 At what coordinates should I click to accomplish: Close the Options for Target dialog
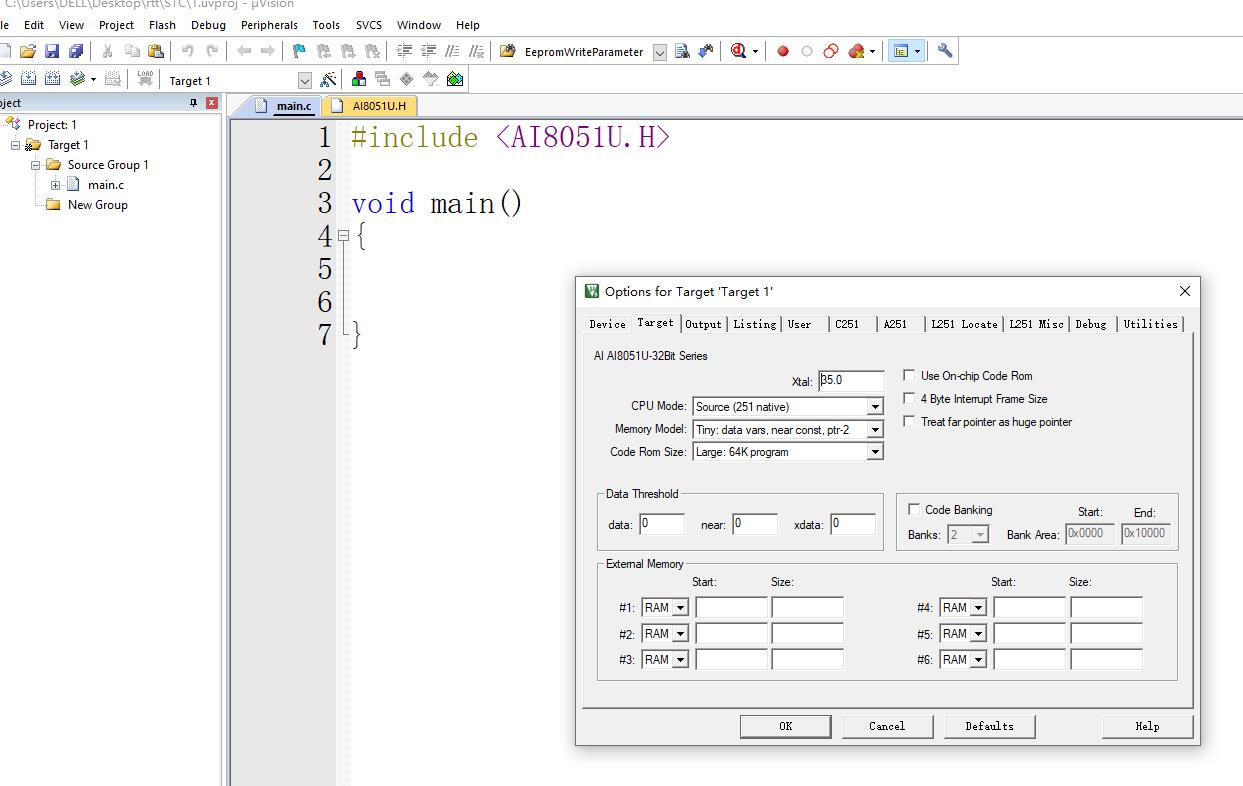coord(1185,291)
